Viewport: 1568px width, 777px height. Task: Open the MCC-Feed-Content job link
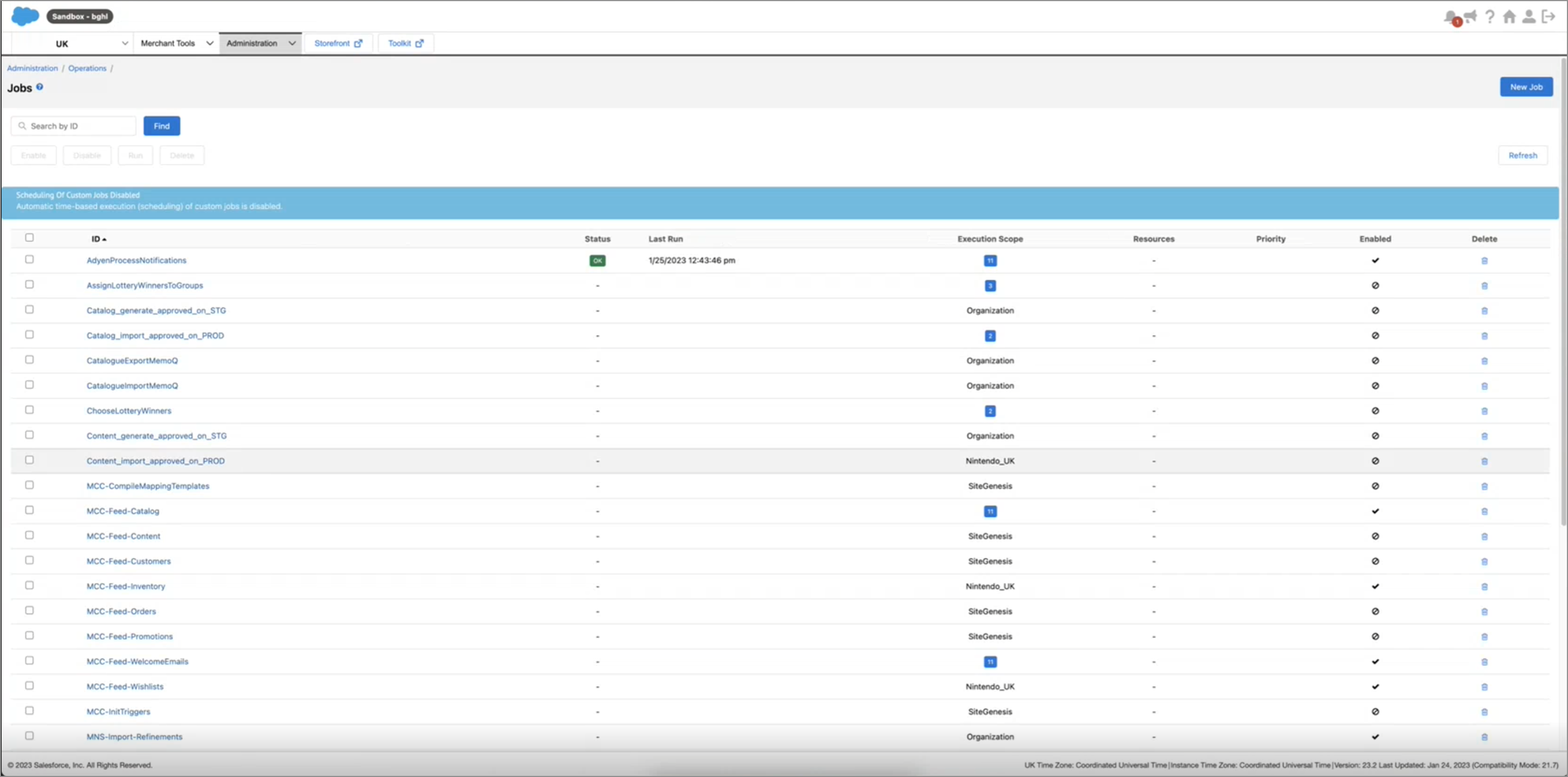point(123,536)
